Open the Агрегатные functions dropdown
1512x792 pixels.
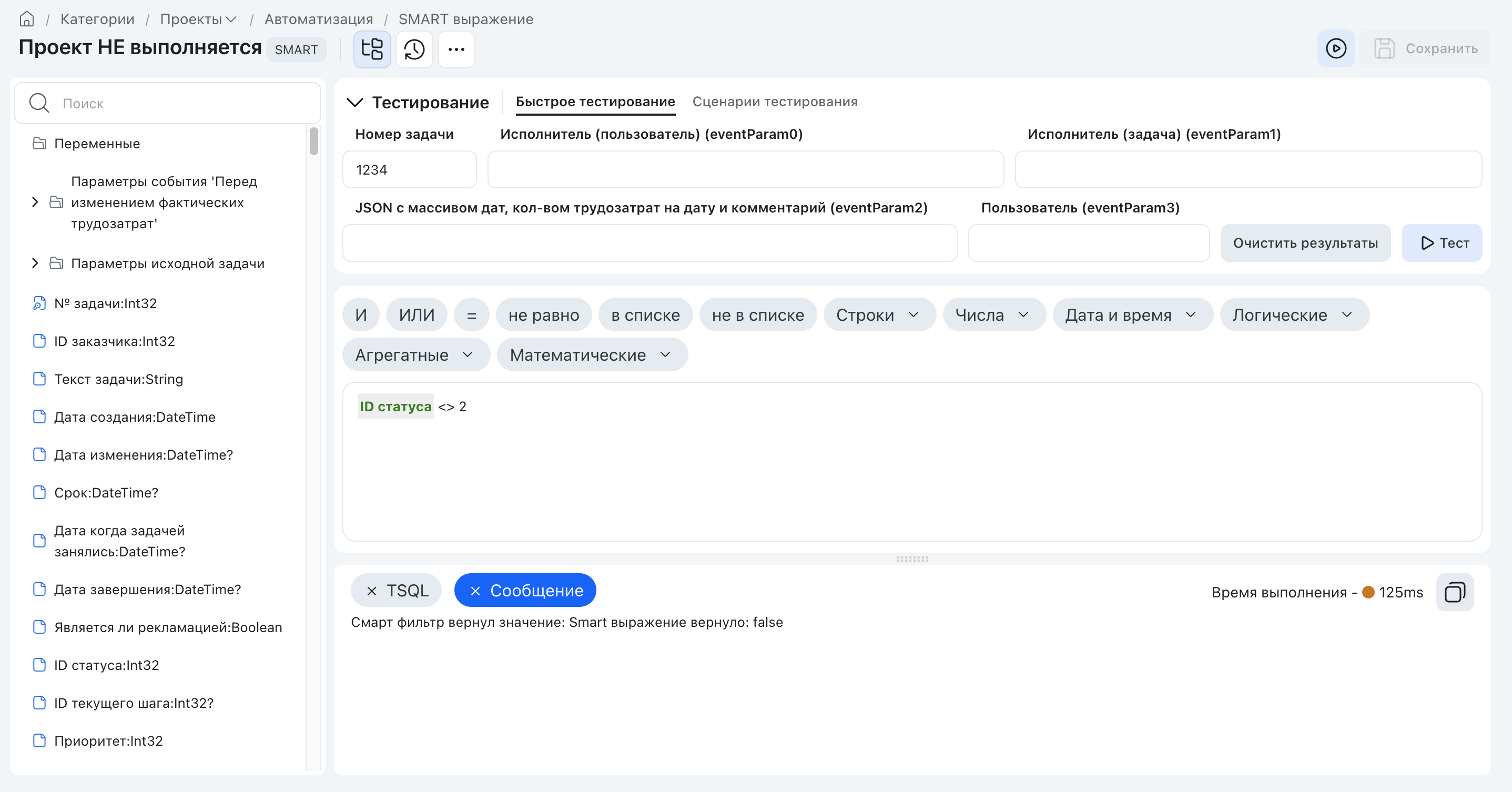coord(415,354)
